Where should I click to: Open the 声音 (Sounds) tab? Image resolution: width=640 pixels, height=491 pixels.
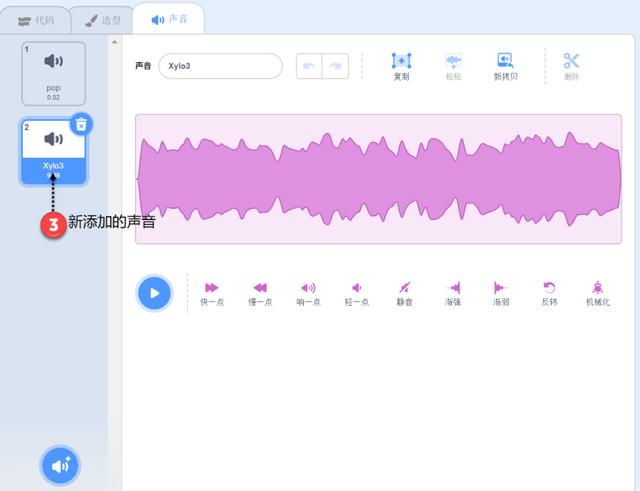pos(169,19)
